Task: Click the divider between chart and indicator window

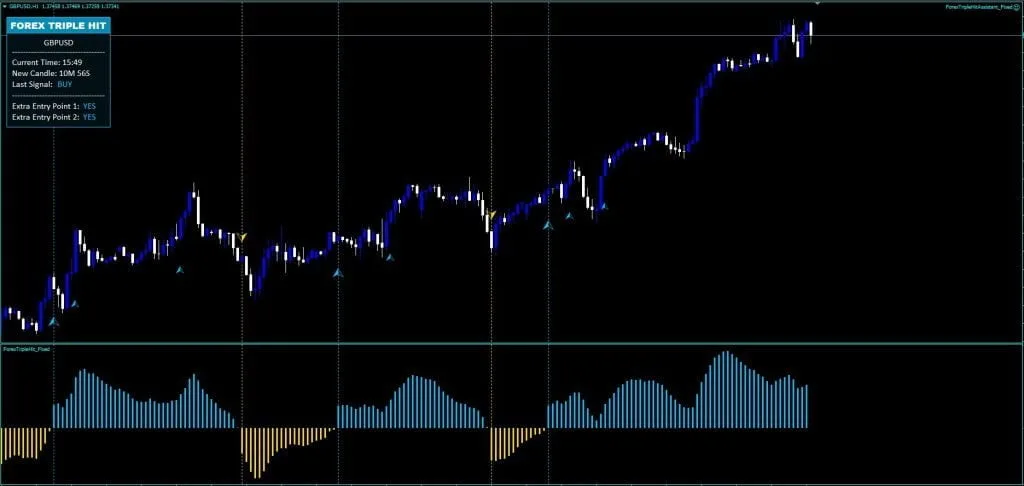Action: coord(512,343)
